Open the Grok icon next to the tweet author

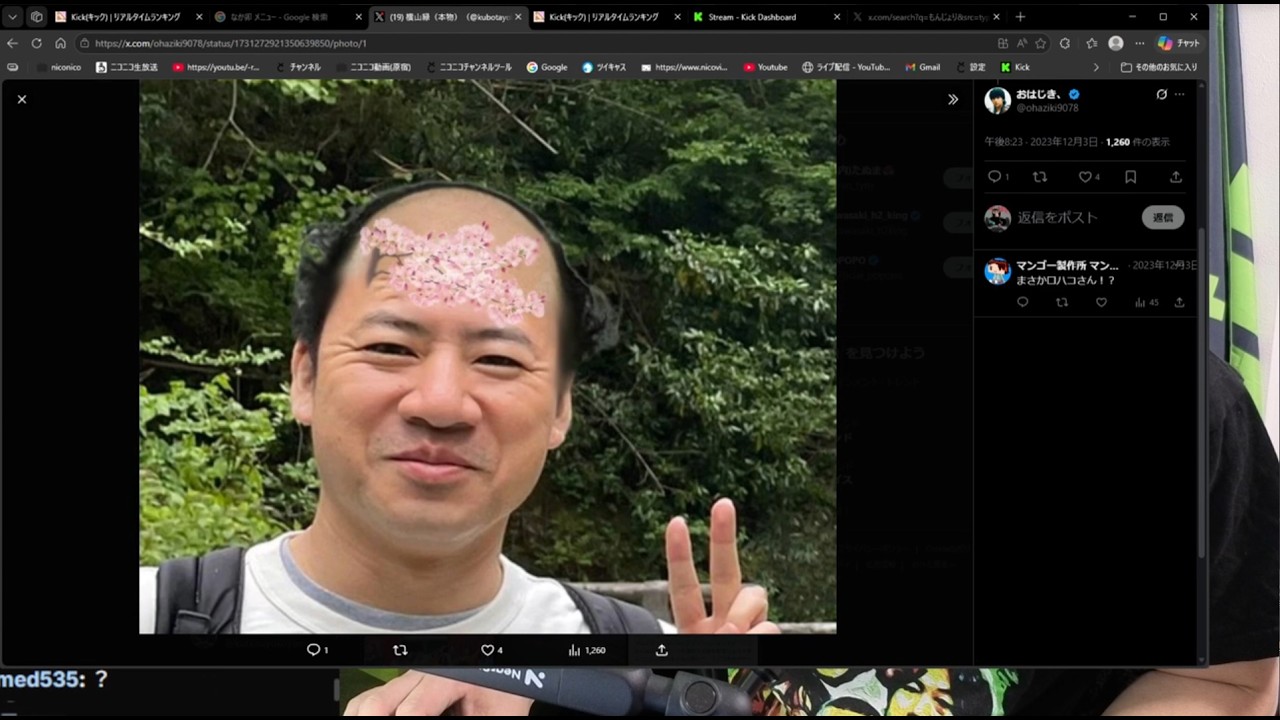[x=1161, y=94]
